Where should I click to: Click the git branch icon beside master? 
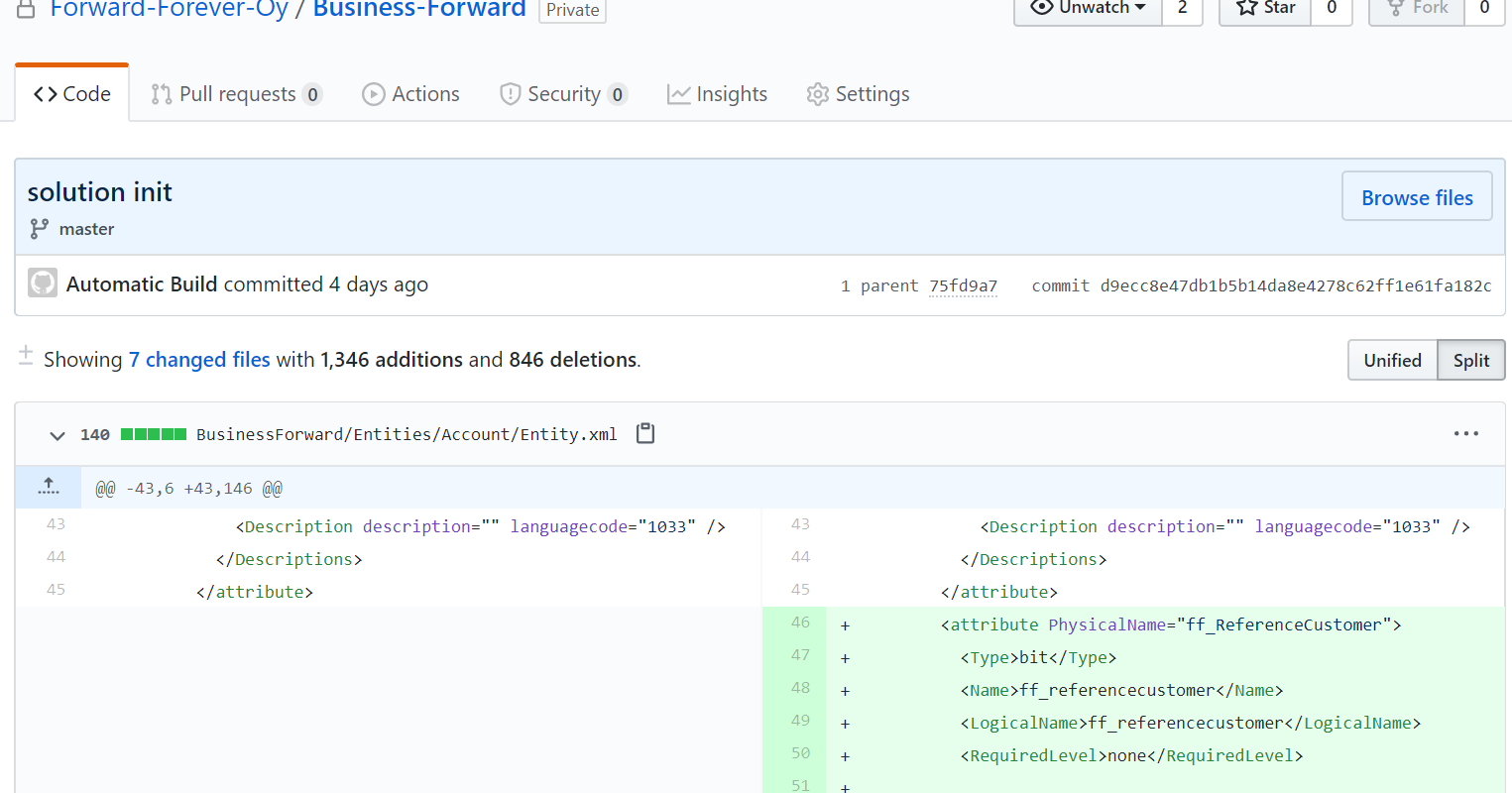click(x=39, y=229)
